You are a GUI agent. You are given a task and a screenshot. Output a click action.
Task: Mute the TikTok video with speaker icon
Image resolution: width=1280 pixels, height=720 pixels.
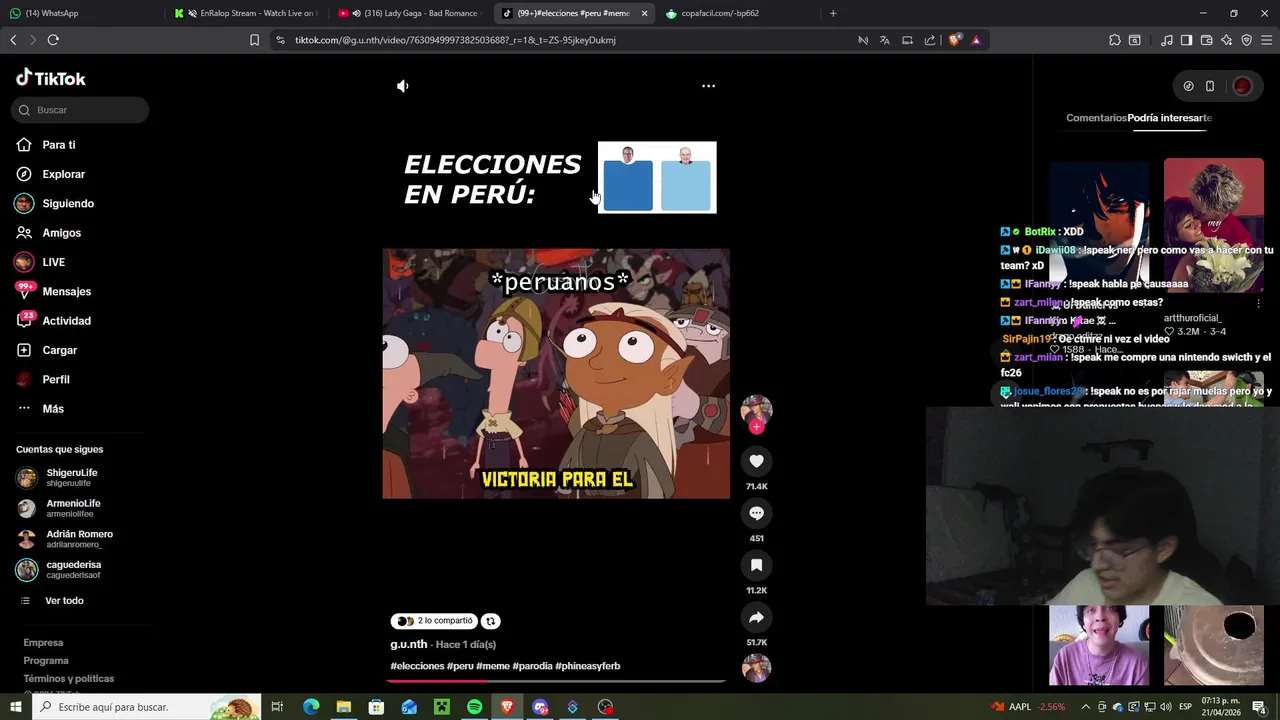click(x=403, y=86)
